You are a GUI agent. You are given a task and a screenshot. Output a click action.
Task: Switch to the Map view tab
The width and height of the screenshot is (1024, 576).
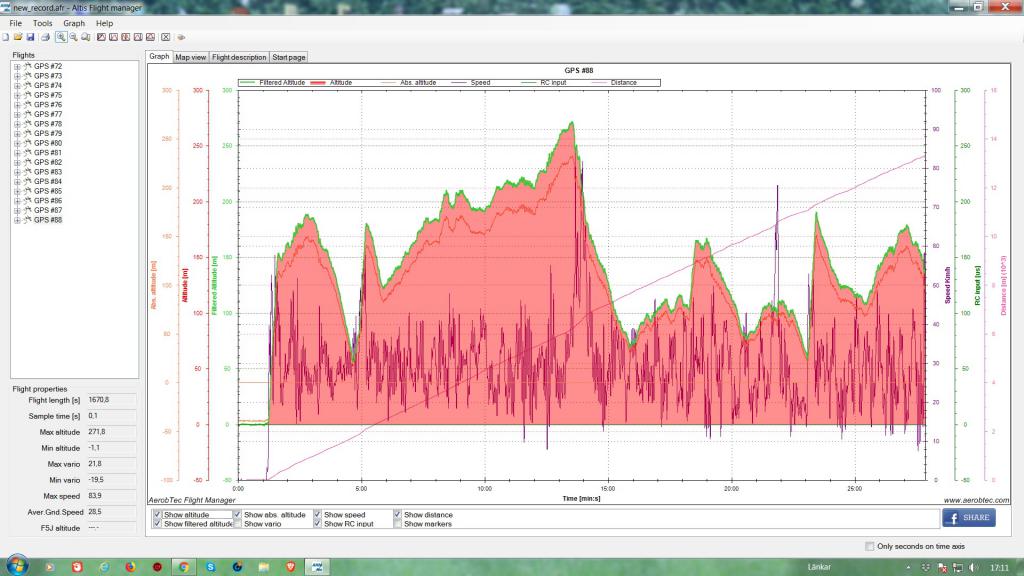[x=191, y=57]
